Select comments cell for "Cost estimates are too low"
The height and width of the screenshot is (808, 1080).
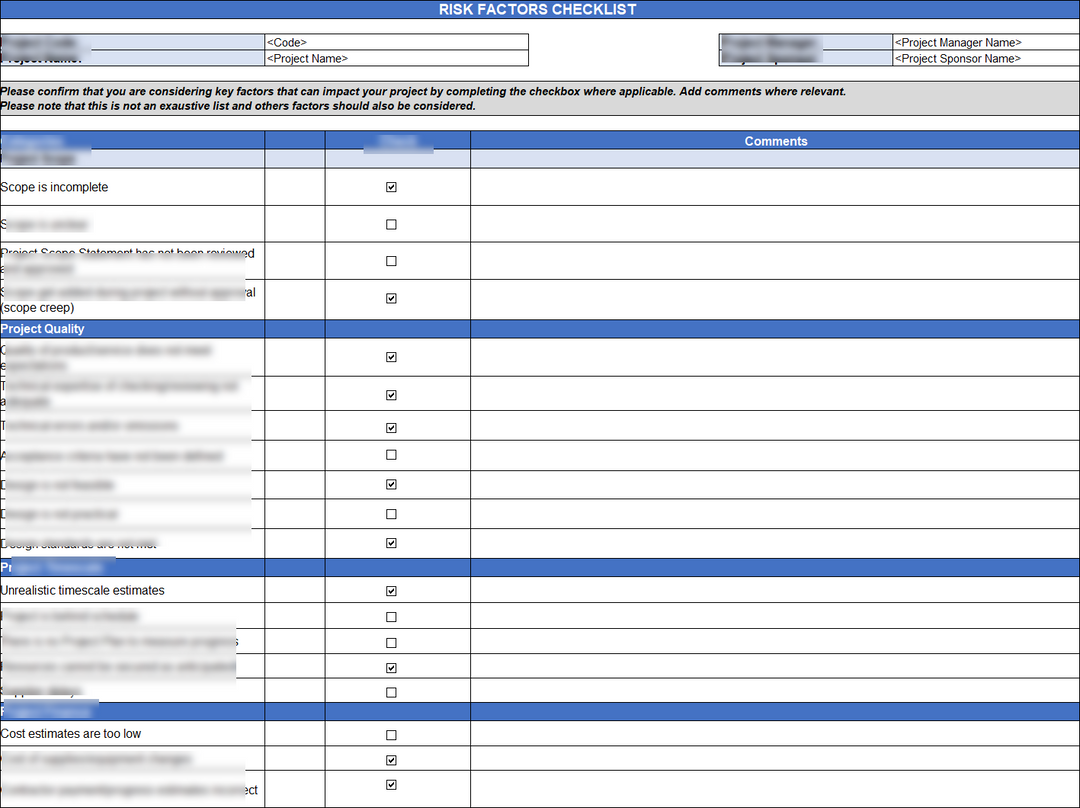(775, 735)
